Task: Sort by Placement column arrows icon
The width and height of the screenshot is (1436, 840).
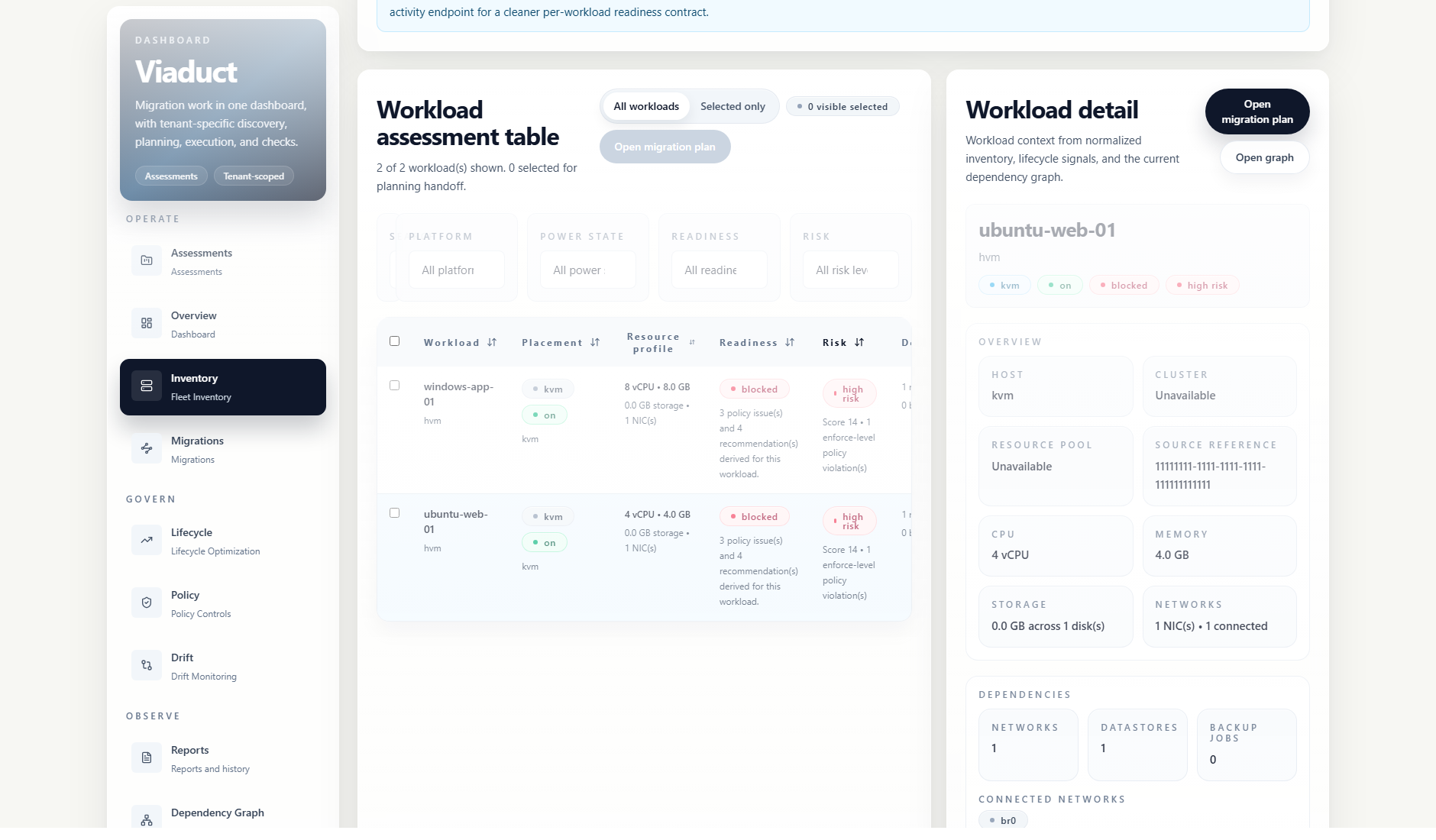Action: [x=595, y=342]
